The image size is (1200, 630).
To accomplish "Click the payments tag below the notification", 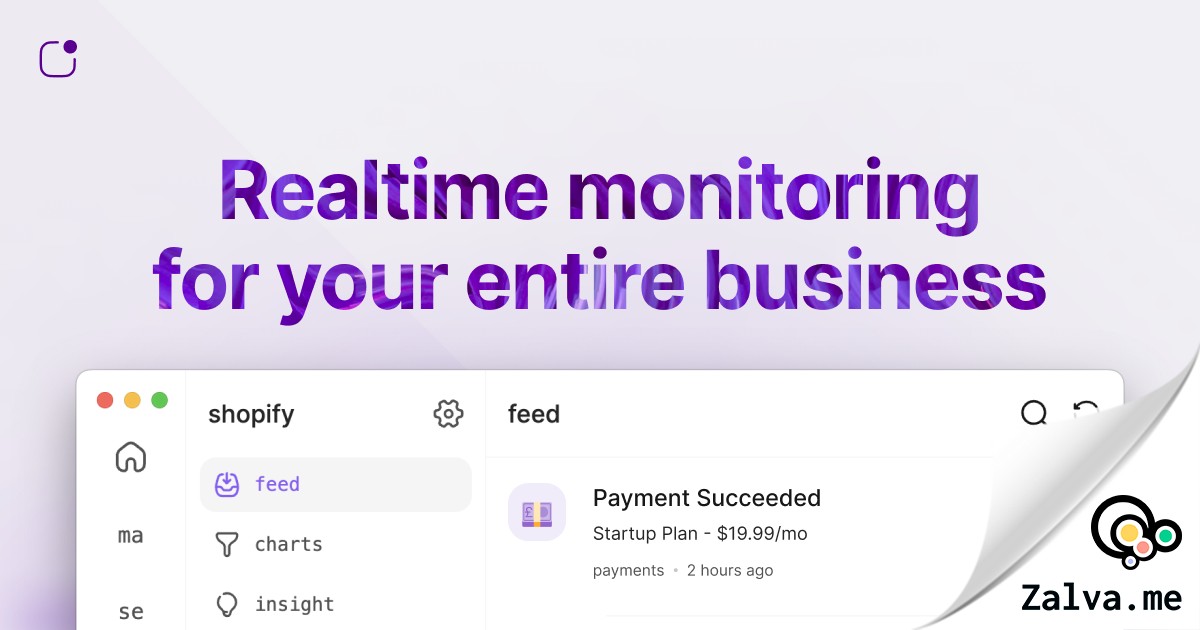I will pos(628,570).
